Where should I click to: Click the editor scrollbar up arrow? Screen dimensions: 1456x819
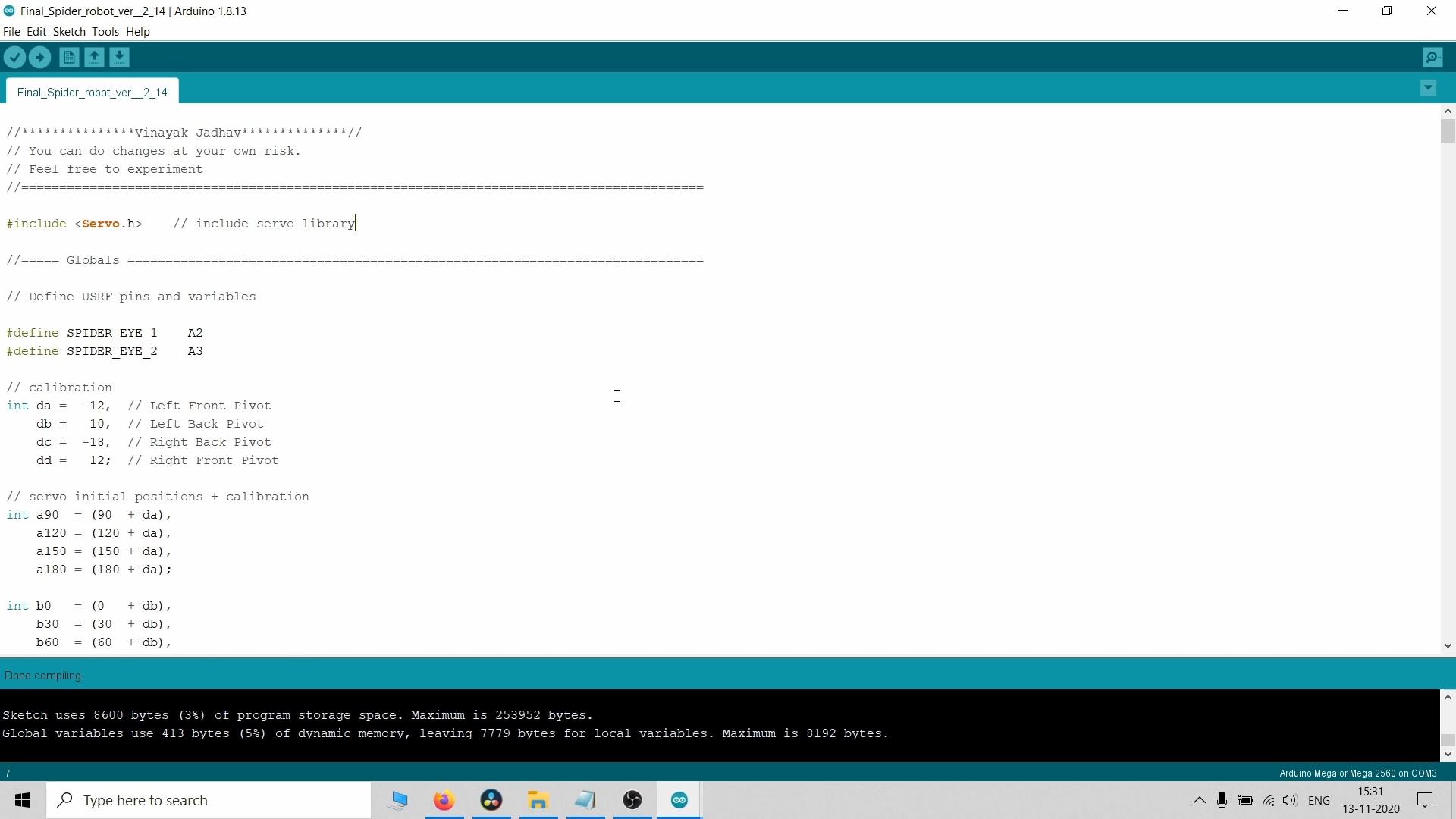(1448, 111)
